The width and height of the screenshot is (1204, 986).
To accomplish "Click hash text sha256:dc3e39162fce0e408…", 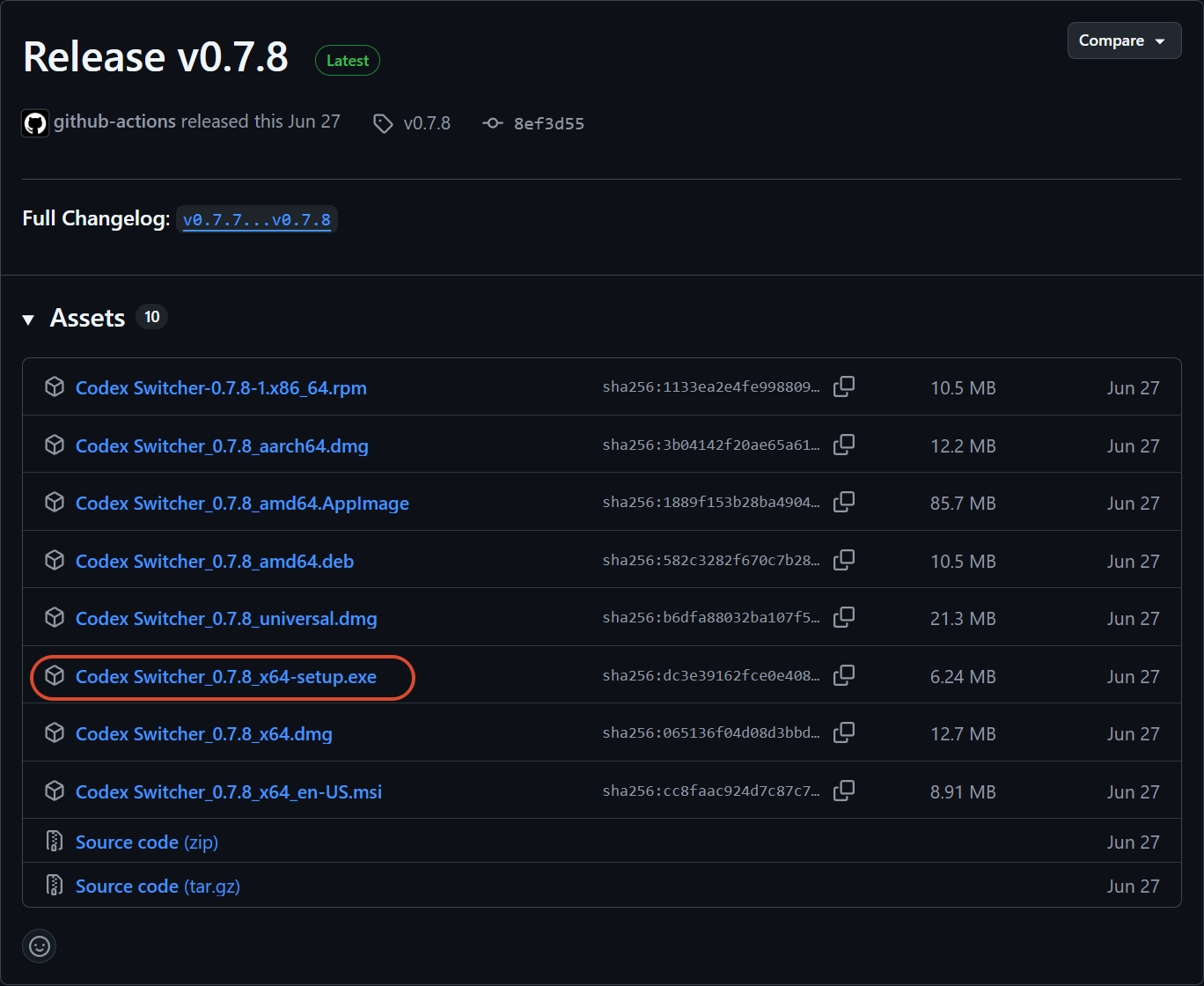I will [x=711, y=677].
